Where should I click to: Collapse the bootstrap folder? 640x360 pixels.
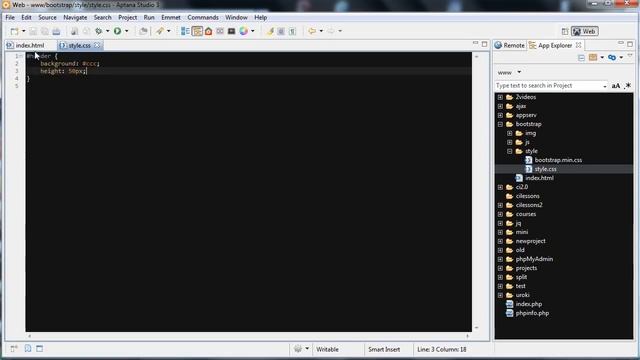(x=500, y=124)
